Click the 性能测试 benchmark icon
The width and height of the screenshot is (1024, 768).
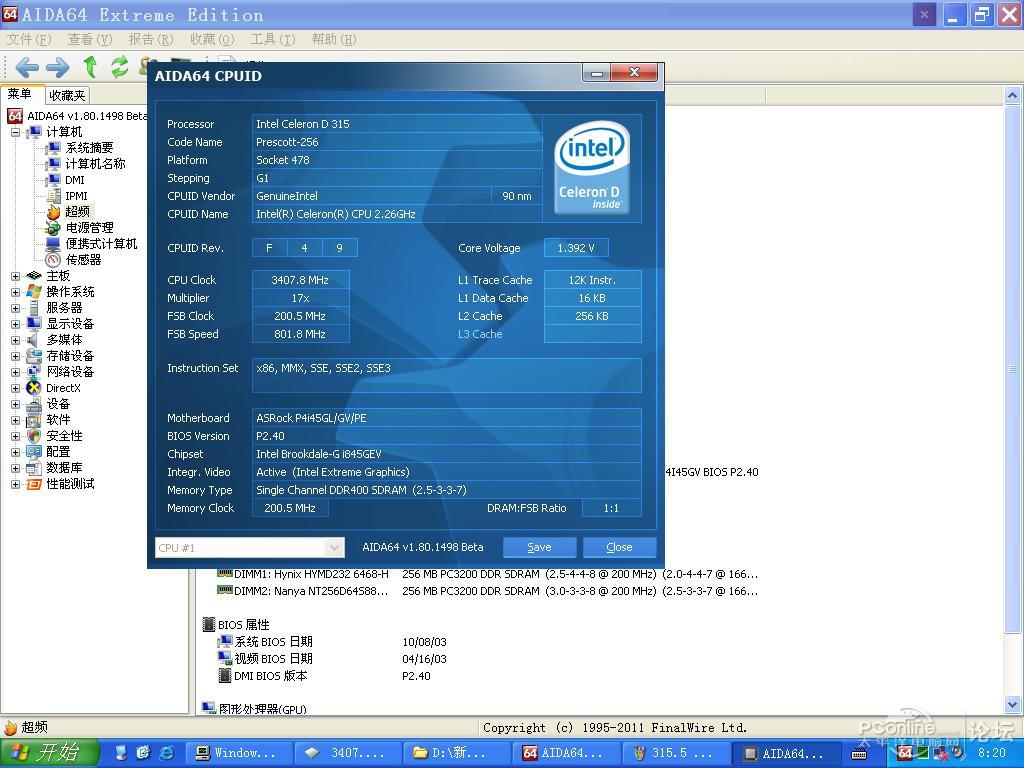pos(34,484)
